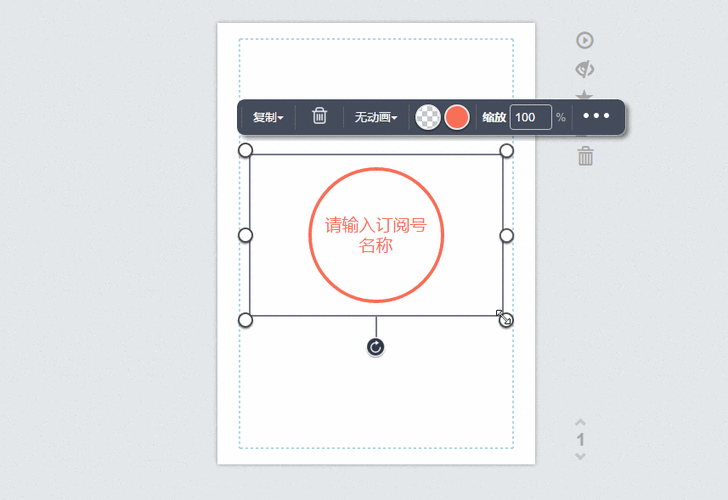Click the page preview play icon
Viewport: 728px width, 500px height.
pyautogui.click(x=585, y=40)
